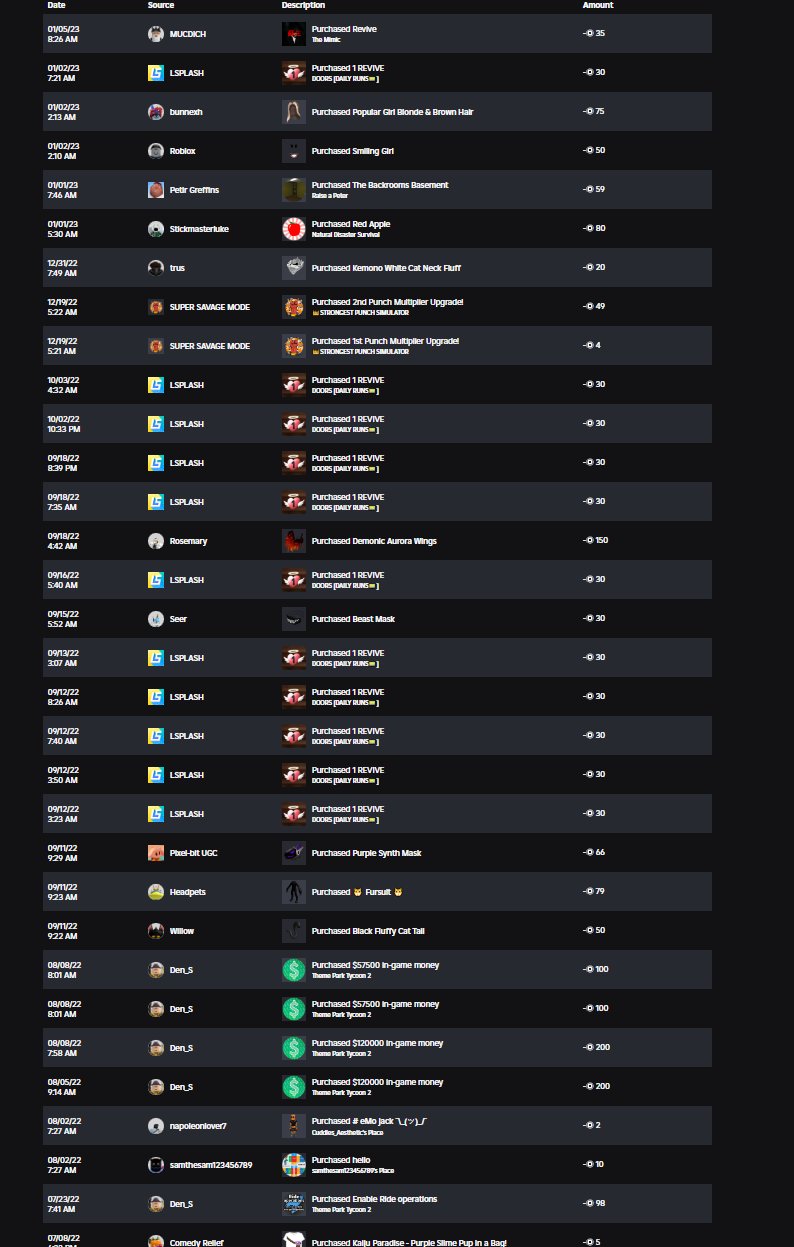Image resolution: width=794 pixels, height=1247 pixels.
Task: Open napoleonlover7 profile link
Action: click(198, 1126)
